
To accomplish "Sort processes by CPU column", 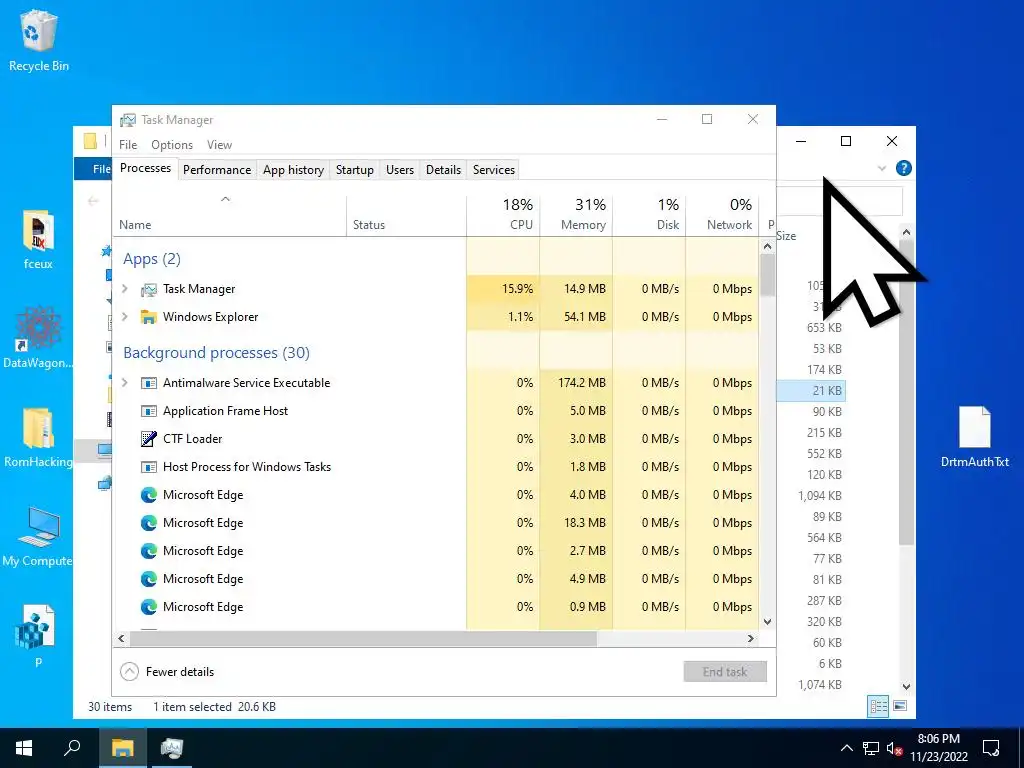I will (504, 215).
